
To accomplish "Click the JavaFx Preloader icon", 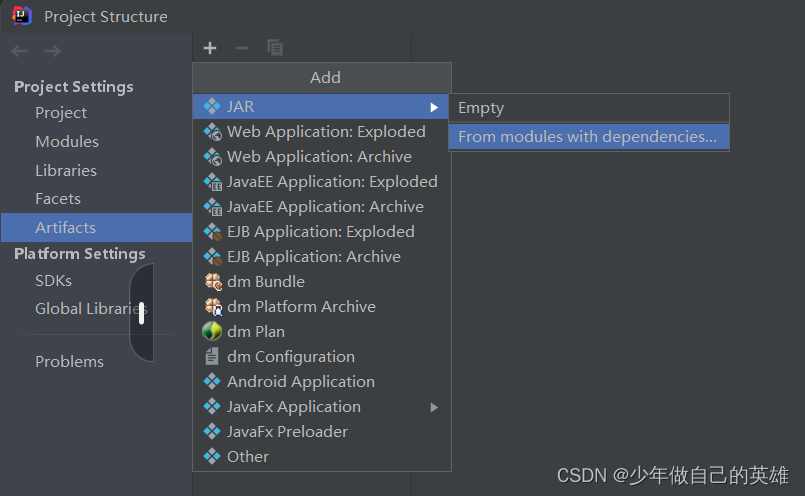I will (x=212, y=431).
